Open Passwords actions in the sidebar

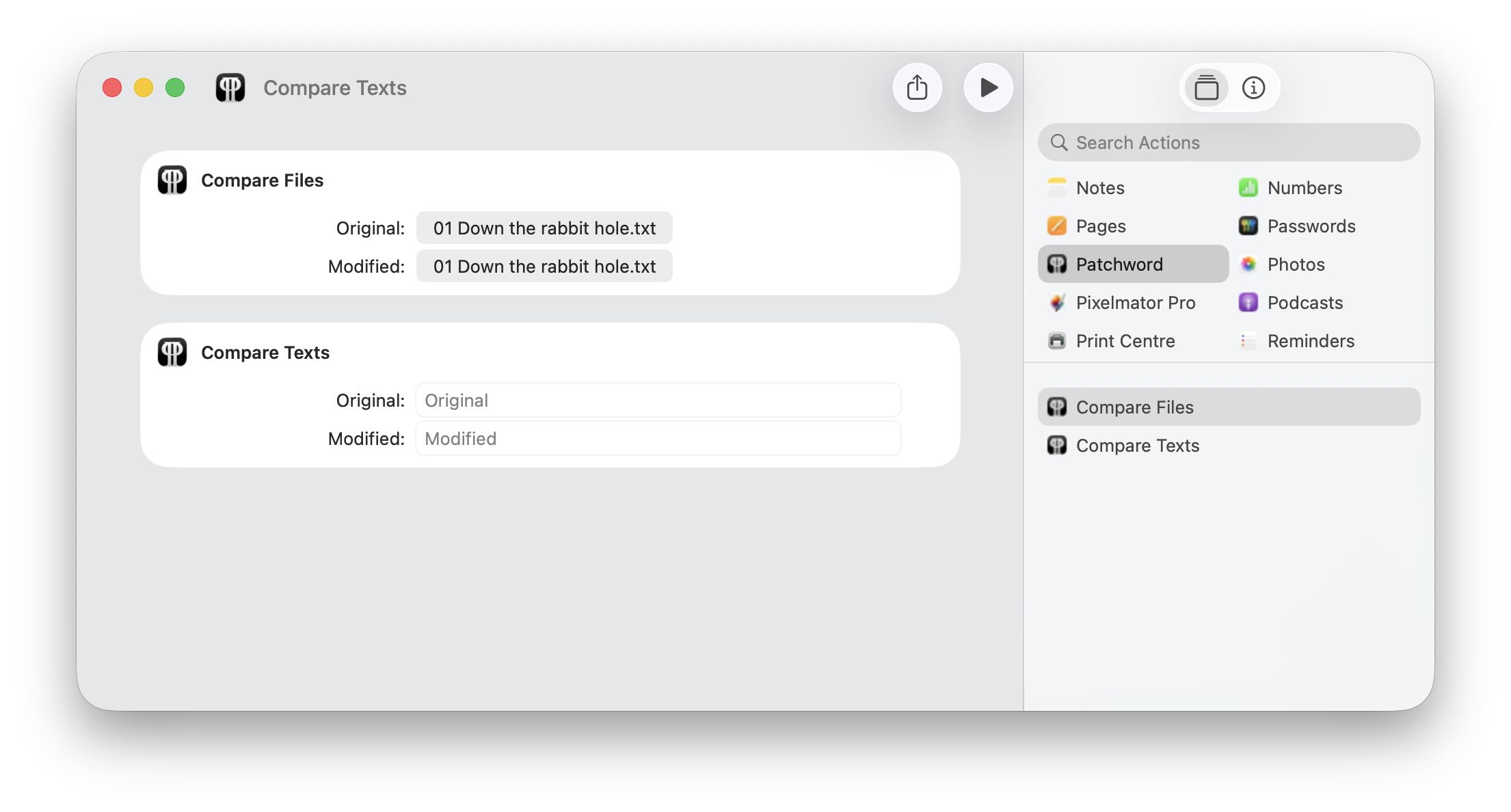coord(1311,226)
